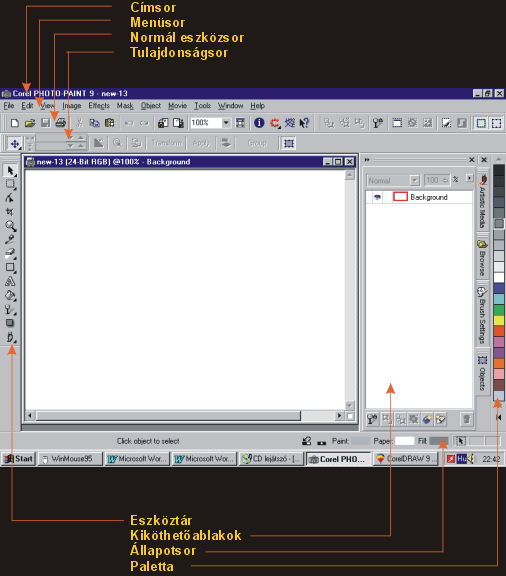Switch to the Artistic Media docker tab
The width and height of the screenshot is (506, 576).
click(482, 201)
